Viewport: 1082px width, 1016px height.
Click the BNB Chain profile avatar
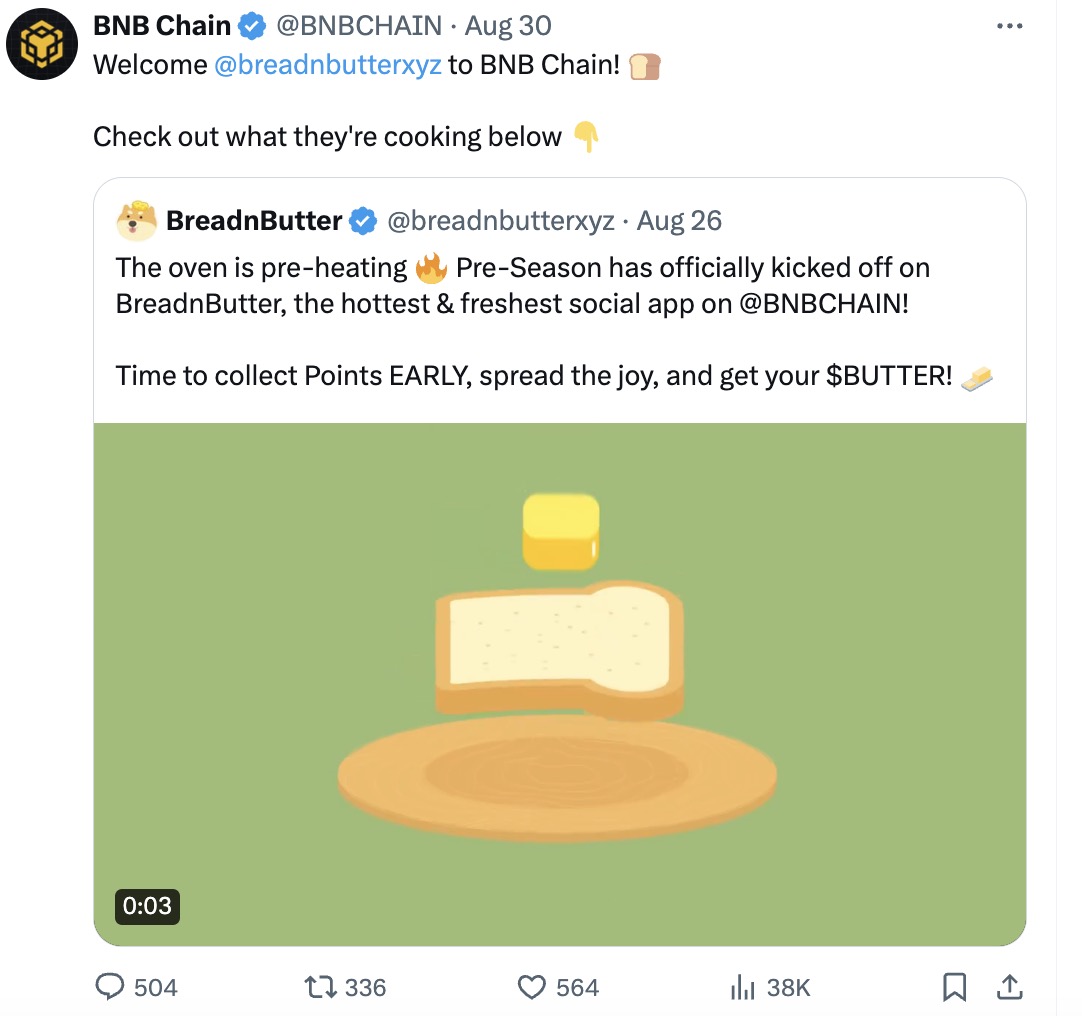coord(42,44)
